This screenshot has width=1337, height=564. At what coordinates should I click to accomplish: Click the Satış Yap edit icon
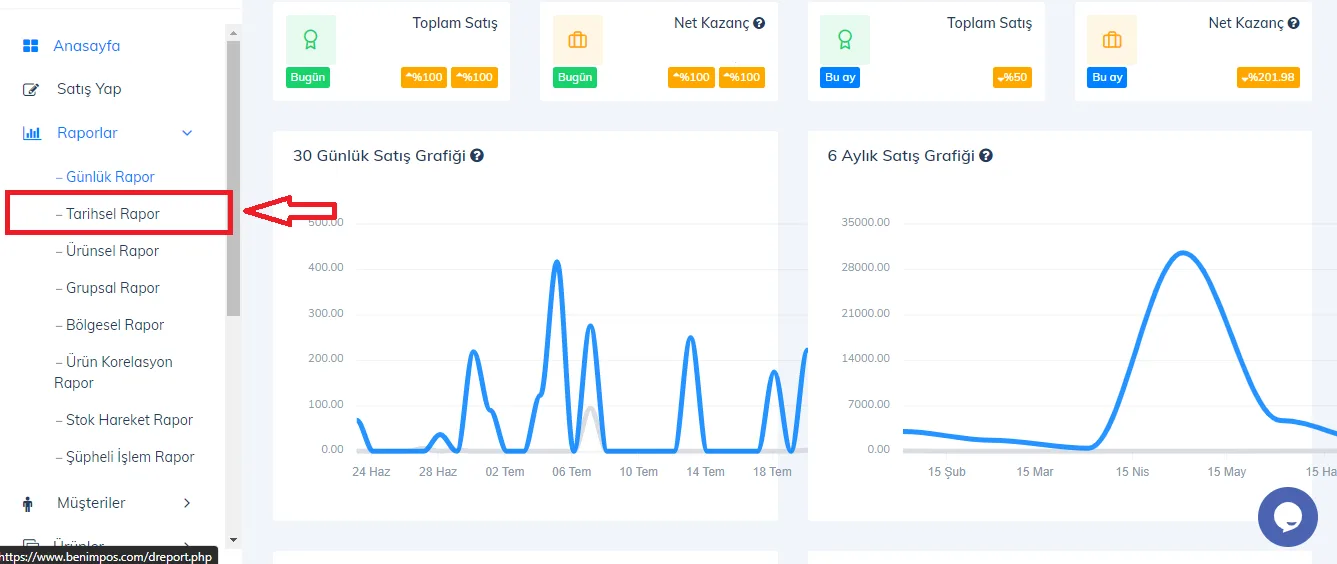click(x=31, y=89)
